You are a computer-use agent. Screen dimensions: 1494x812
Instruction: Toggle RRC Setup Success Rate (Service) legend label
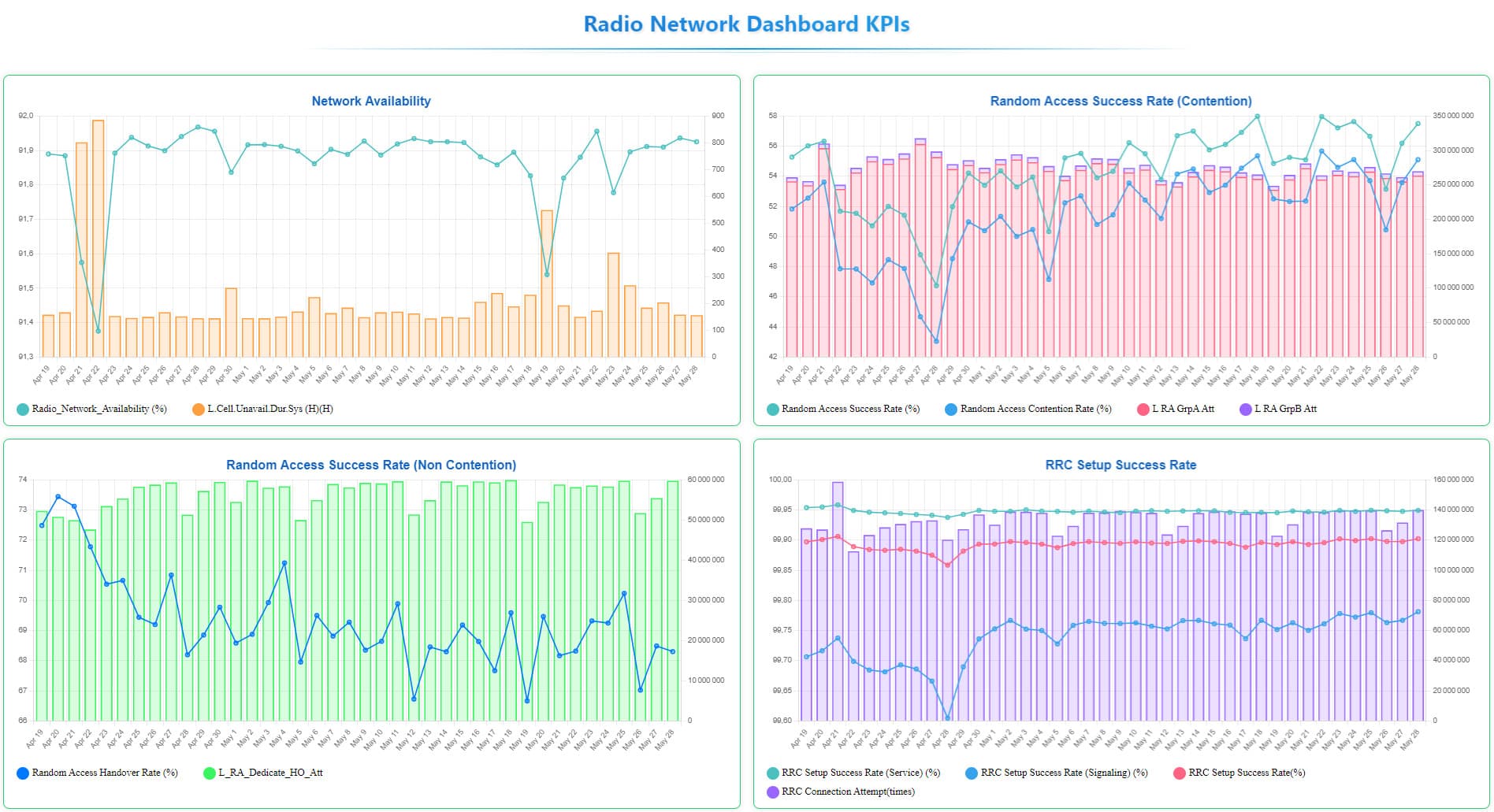coord(860,773)
